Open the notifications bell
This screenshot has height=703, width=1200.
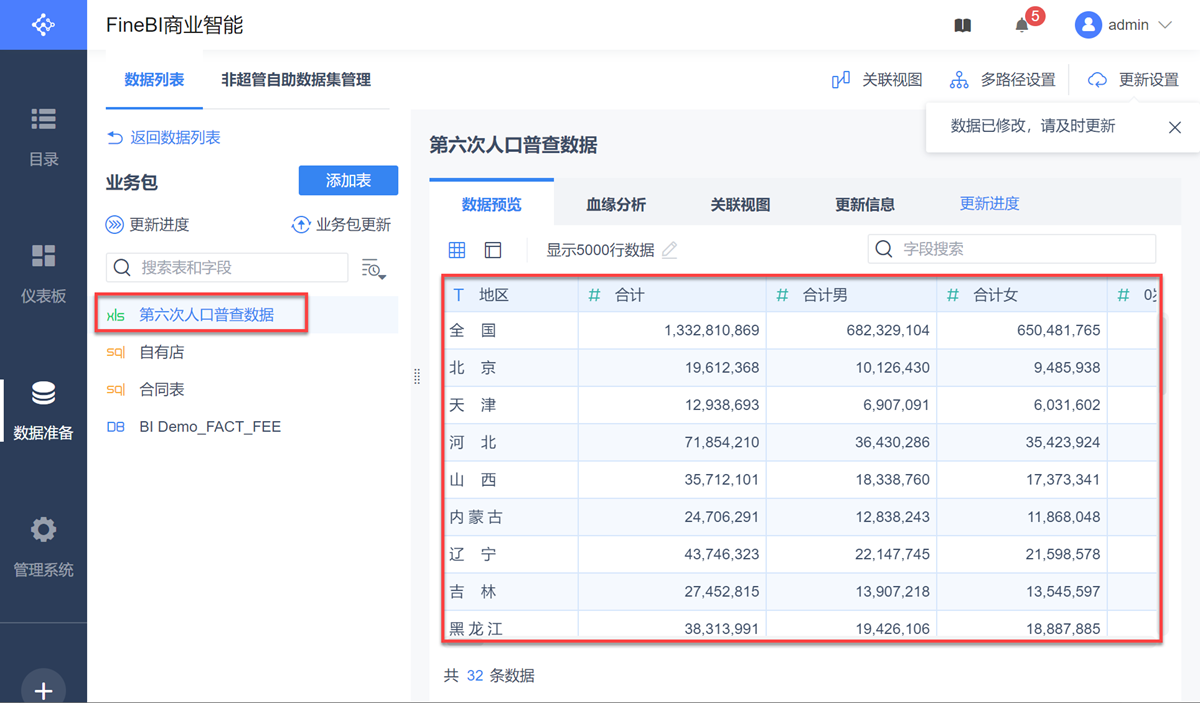click(x=1022, y=26)
